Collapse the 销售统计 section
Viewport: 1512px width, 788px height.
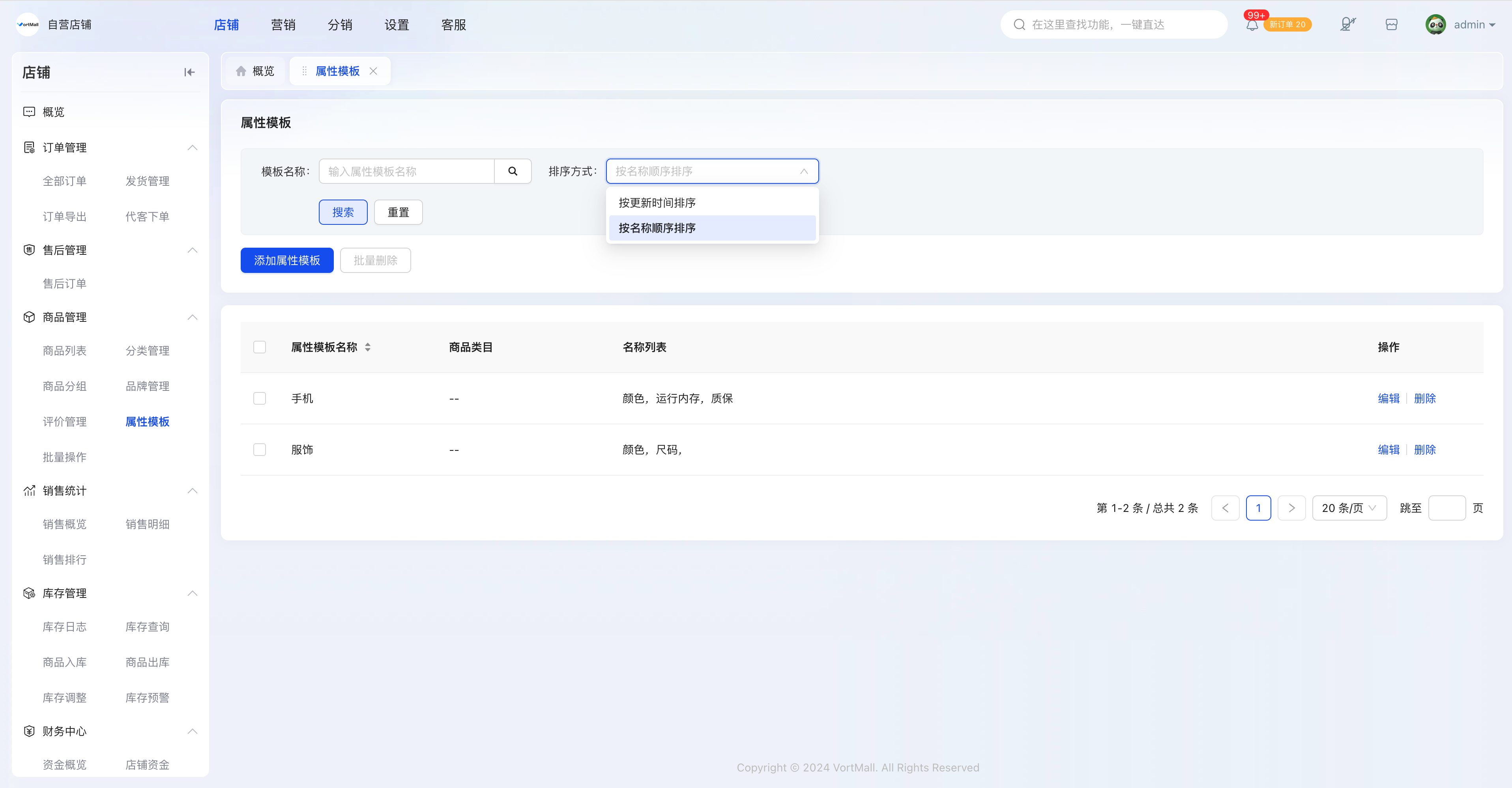point(192,491)
